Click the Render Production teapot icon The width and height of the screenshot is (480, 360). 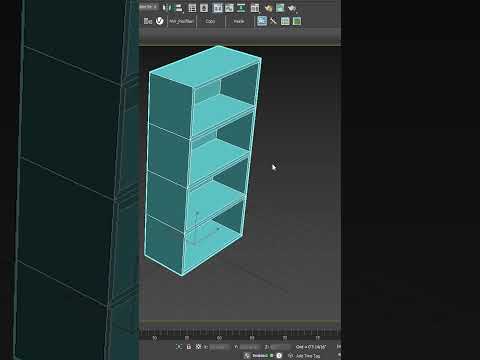292,8
